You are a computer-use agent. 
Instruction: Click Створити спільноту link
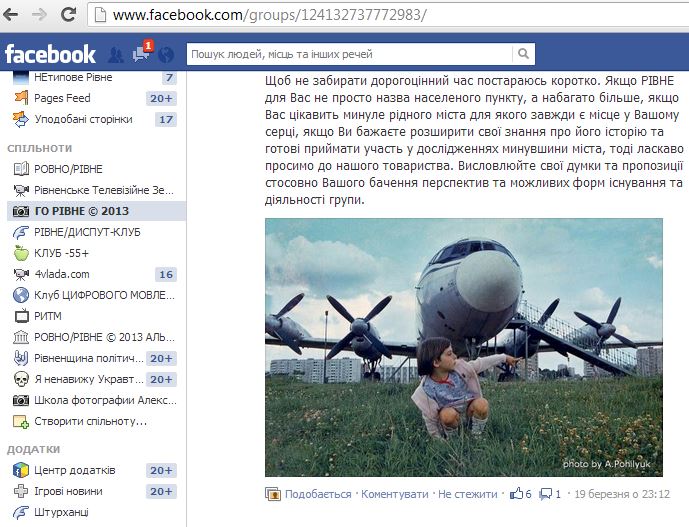pyautogui.click(x=90, y=421)
